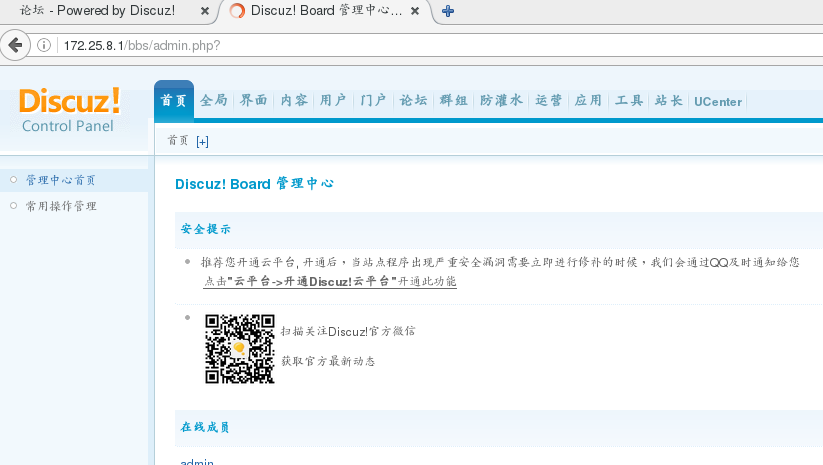
Task: Click 首页 breadcrumb text
Action: 177,141
